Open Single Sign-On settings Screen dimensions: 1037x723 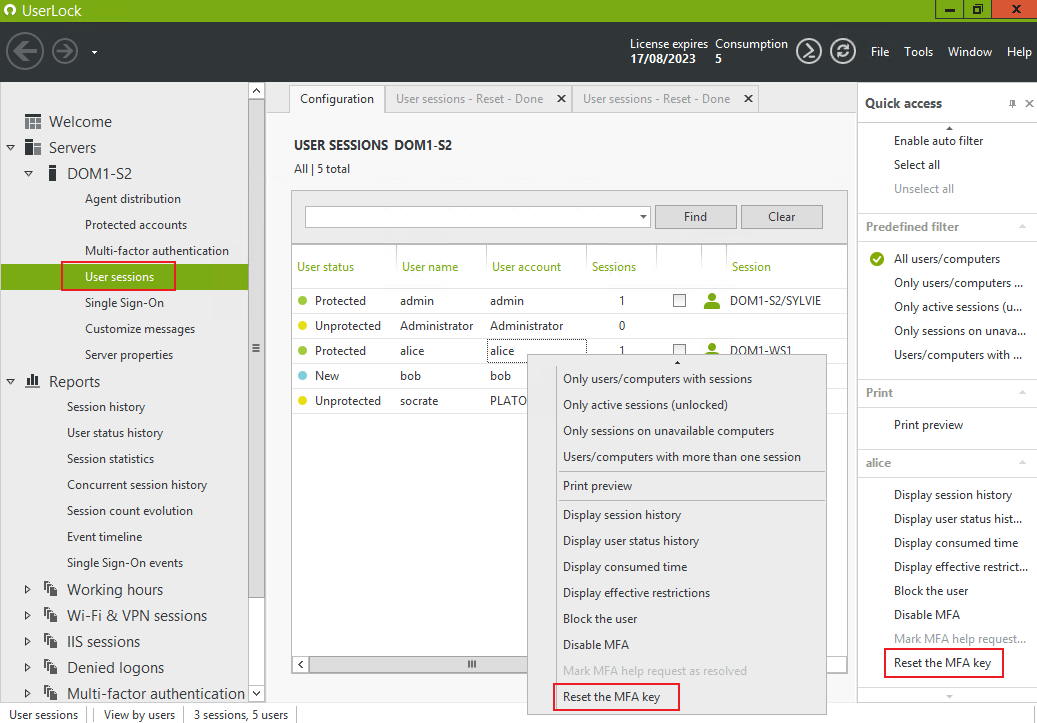[x=124, y=303]
